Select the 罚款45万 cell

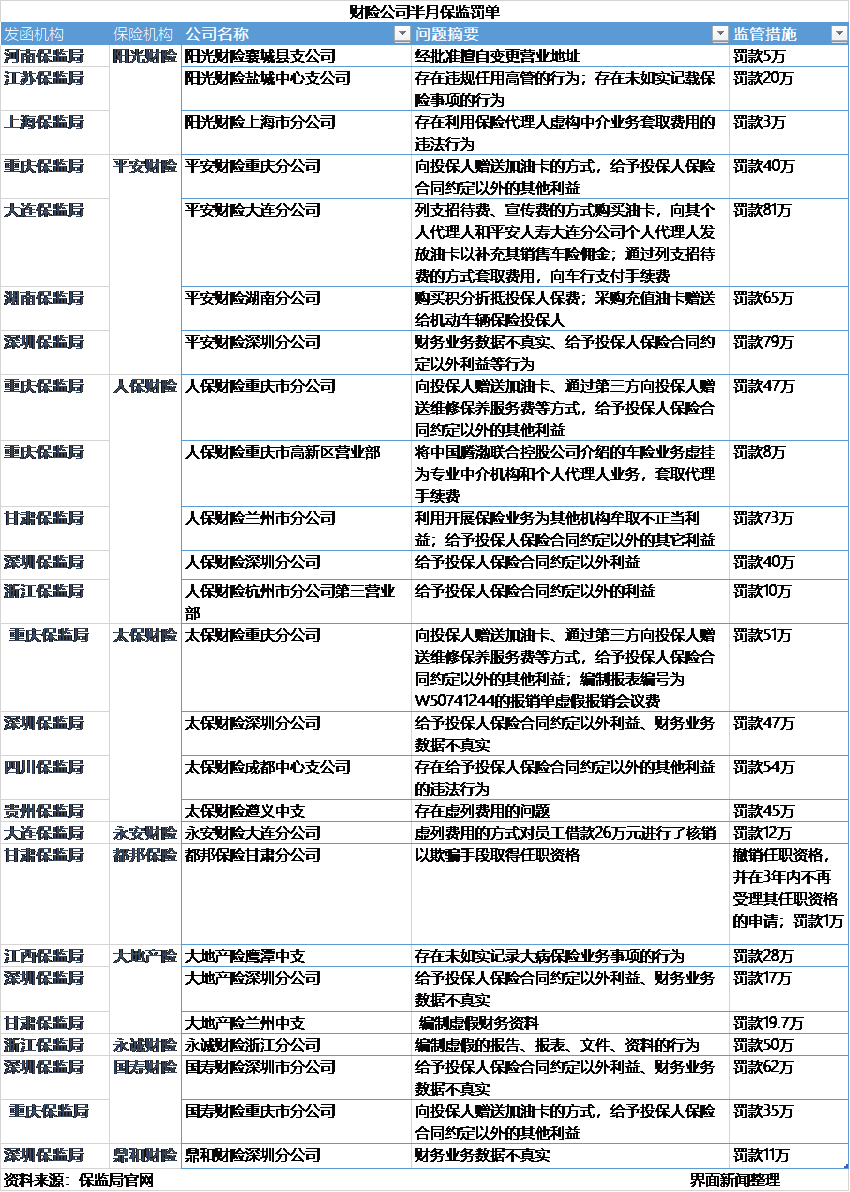coord(788,810)
